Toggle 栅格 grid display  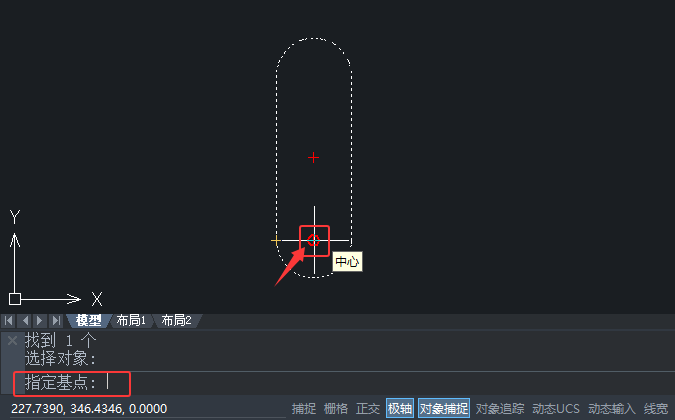click(335, 408)
